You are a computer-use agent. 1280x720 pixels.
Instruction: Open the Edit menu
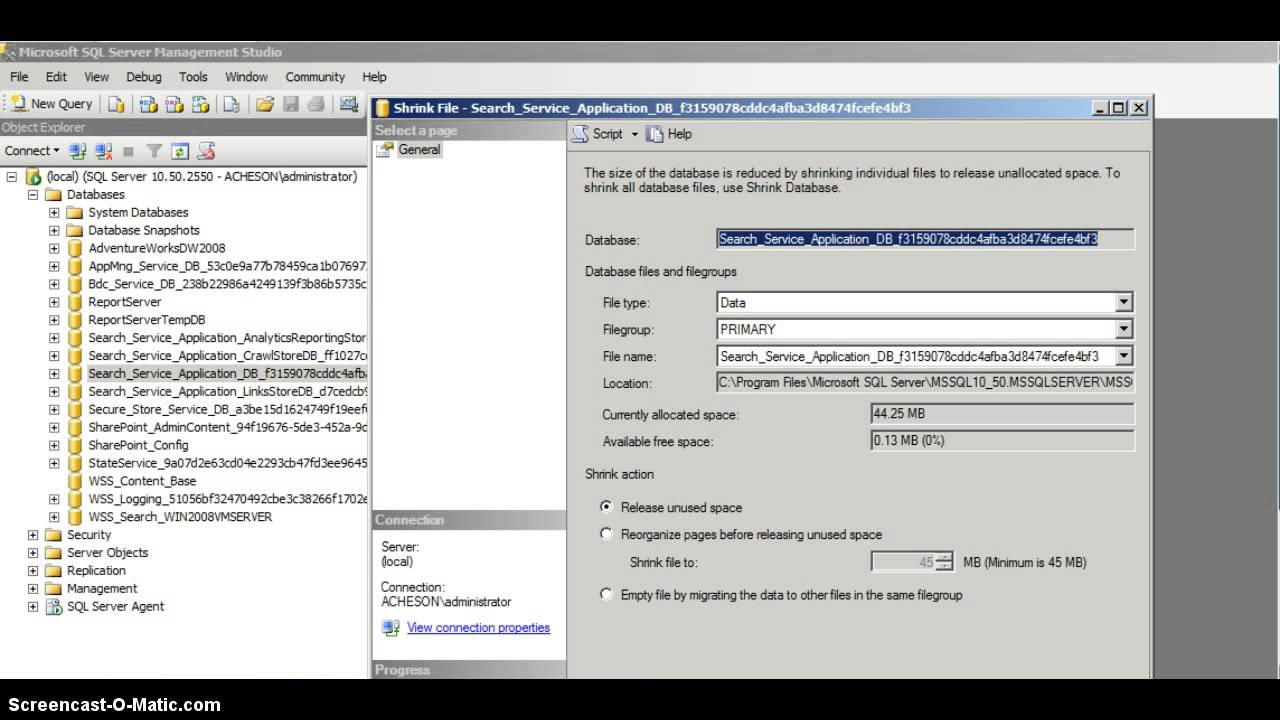click(x=56, y=77)
